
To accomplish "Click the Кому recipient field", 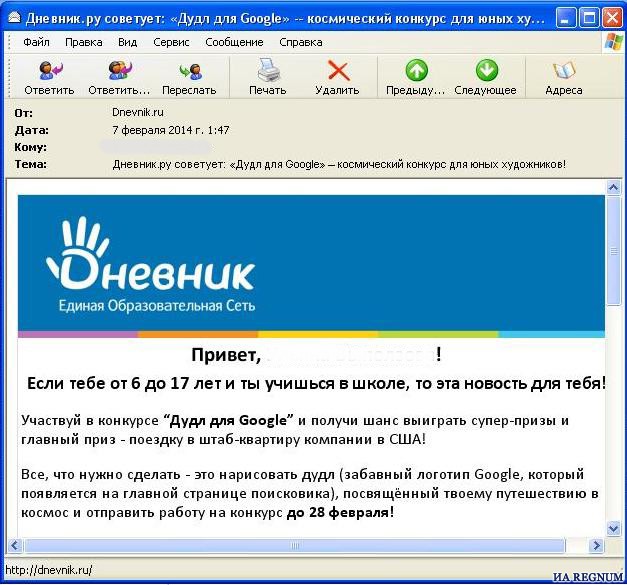I will [156, 147].
